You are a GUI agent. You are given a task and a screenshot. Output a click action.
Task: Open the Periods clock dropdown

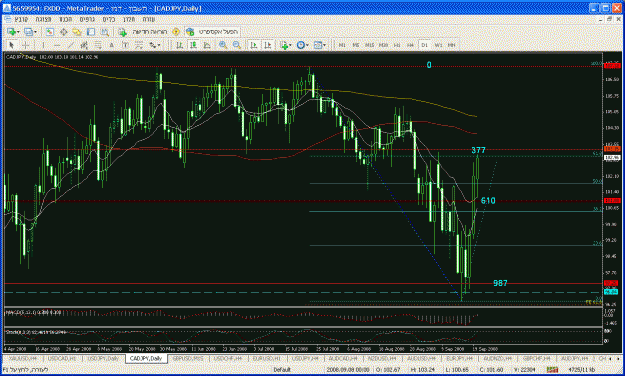[303, 45]
